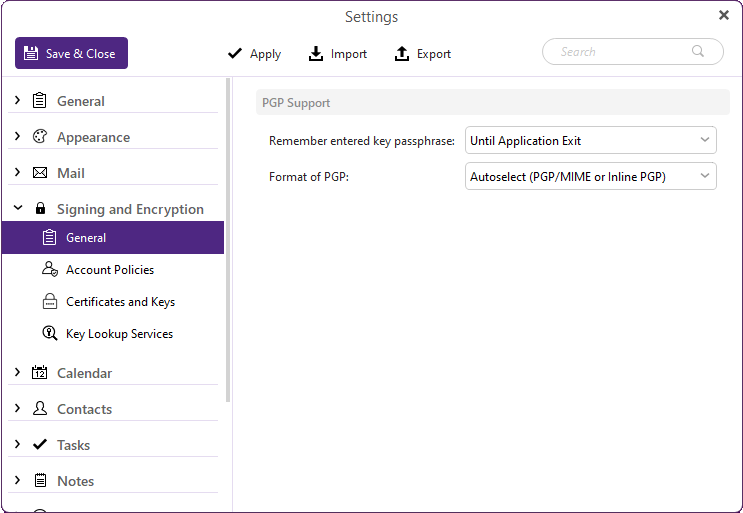
Task: Click the sidebar vertical scrollbar
Action: [x=228, y=241]
